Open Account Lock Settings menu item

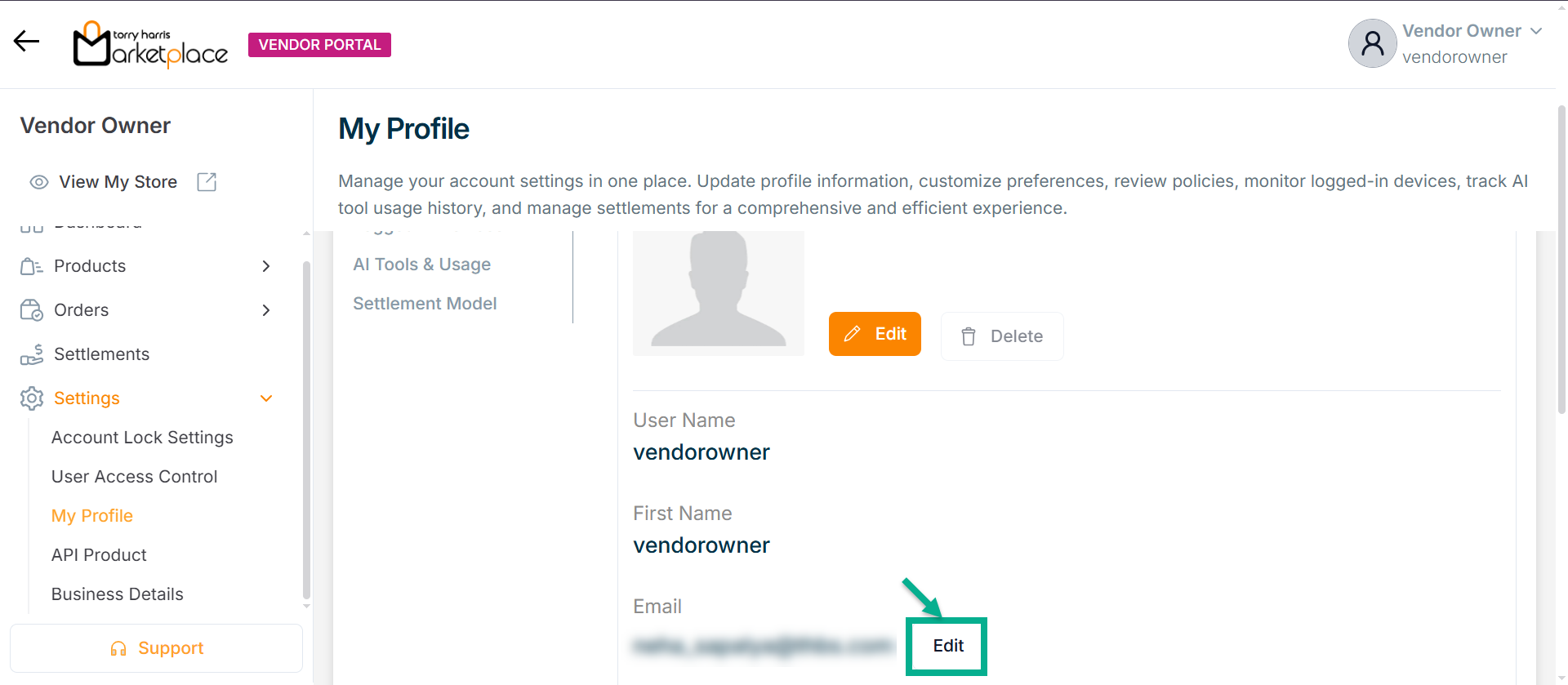pos(142,438)
